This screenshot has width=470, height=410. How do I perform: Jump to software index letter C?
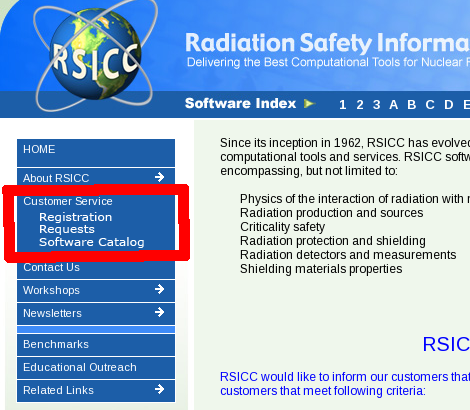(x=430, y=105)
